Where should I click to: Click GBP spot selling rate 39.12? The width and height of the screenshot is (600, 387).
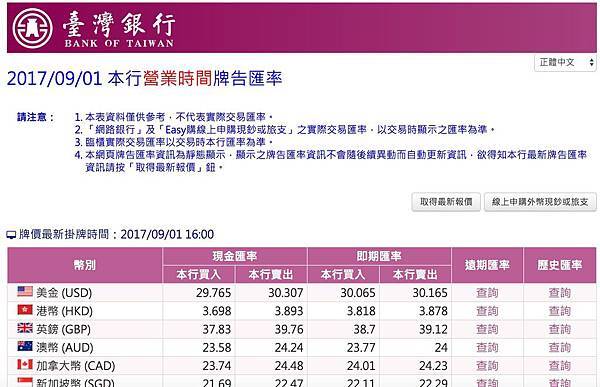coord(433,329)
